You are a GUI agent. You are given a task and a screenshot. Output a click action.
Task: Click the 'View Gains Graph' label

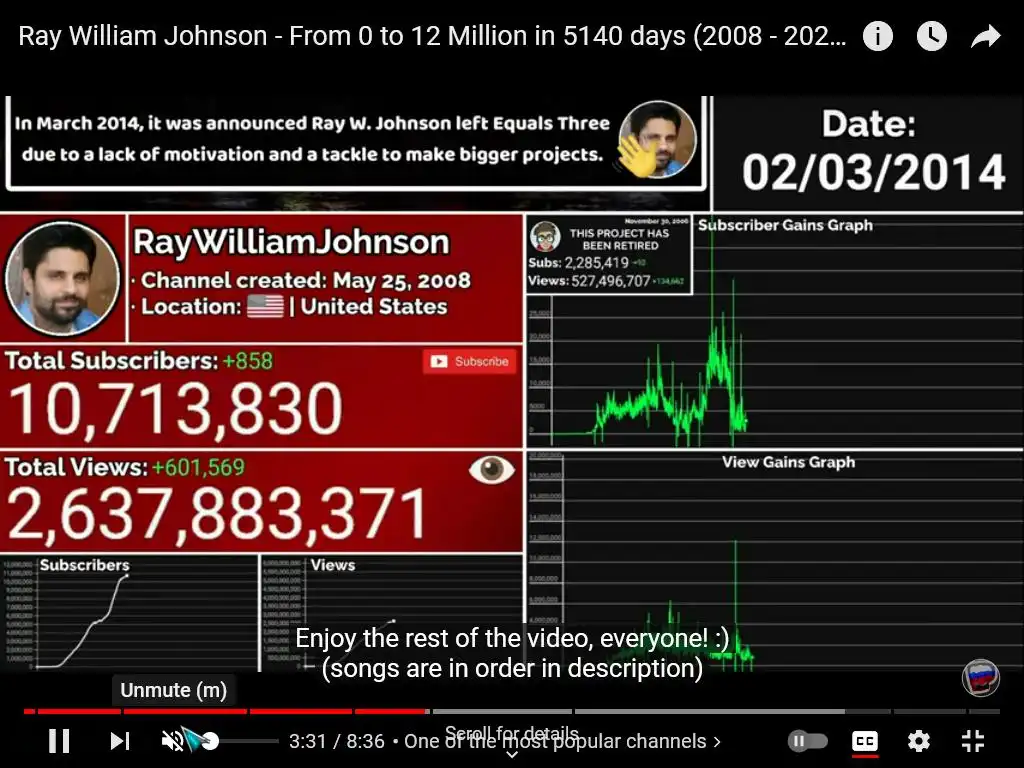pyautogui.click(x=788, y=462)
